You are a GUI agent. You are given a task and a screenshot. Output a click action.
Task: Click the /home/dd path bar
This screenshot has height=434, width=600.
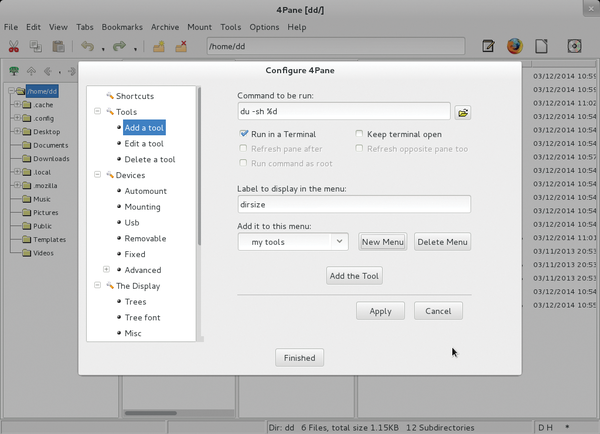[x=336, y=46]
